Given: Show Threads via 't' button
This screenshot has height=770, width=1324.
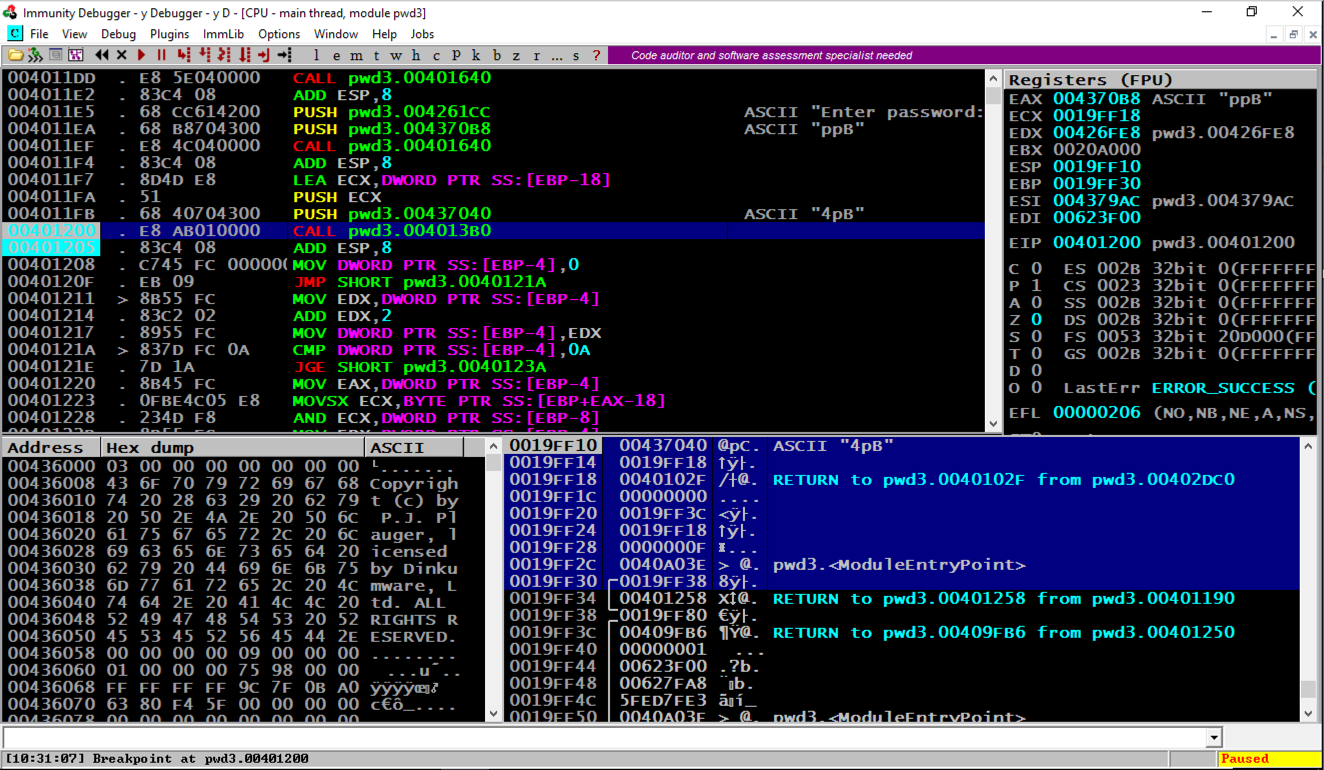Looking at the screenshot, I should tap(377, 55).
